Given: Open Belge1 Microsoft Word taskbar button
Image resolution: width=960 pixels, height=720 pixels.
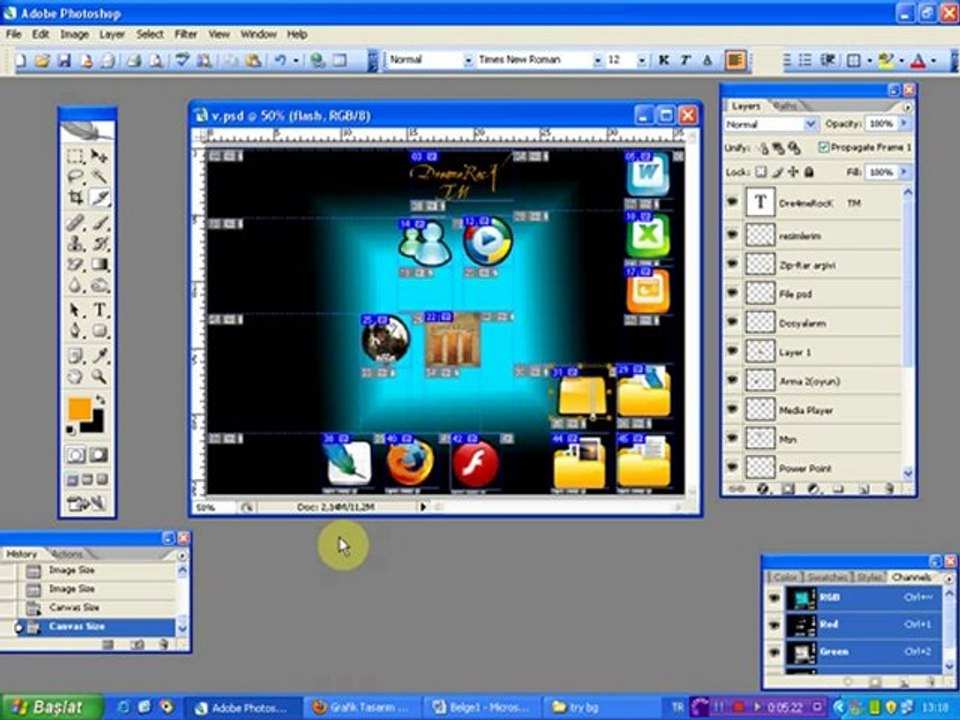Looking at the screenshot, I should coord(481,707).
